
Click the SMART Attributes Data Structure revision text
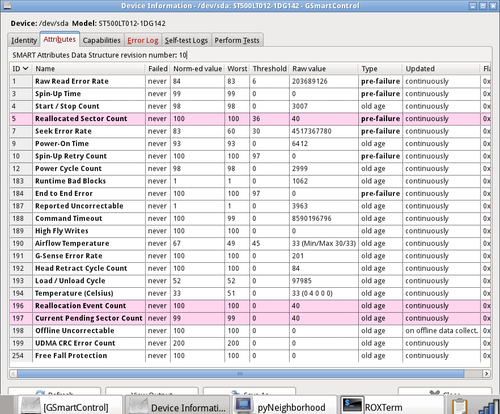[100, 55]
